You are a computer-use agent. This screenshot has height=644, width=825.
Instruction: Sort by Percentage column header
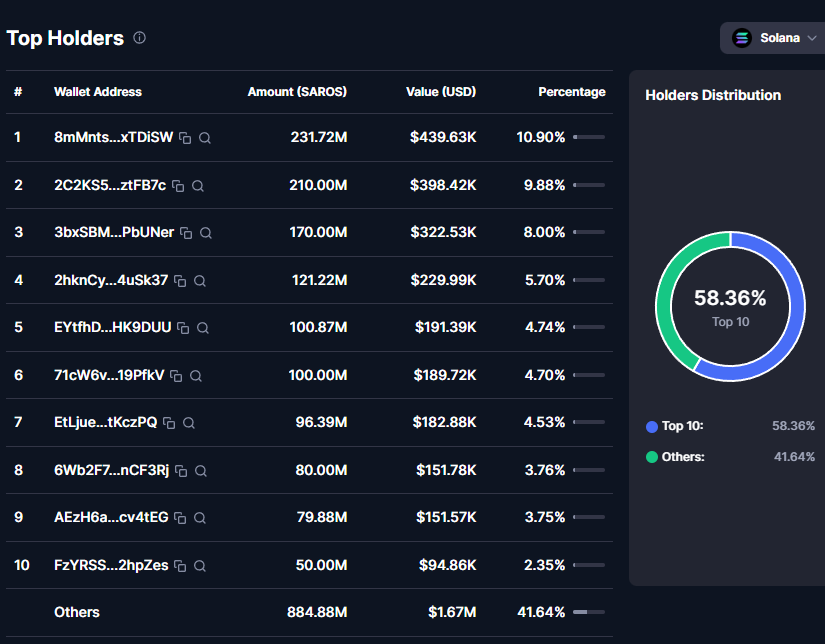[571, 92]
